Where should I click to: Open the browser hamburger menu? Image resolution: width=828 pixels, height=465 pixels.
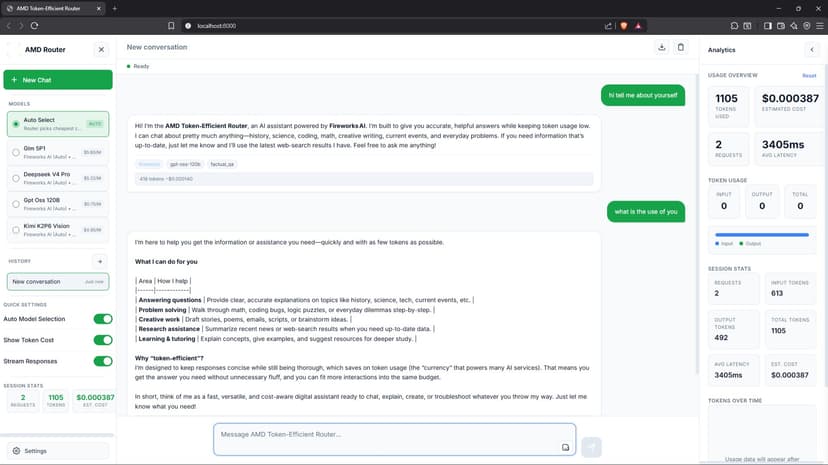click(820, 25)
